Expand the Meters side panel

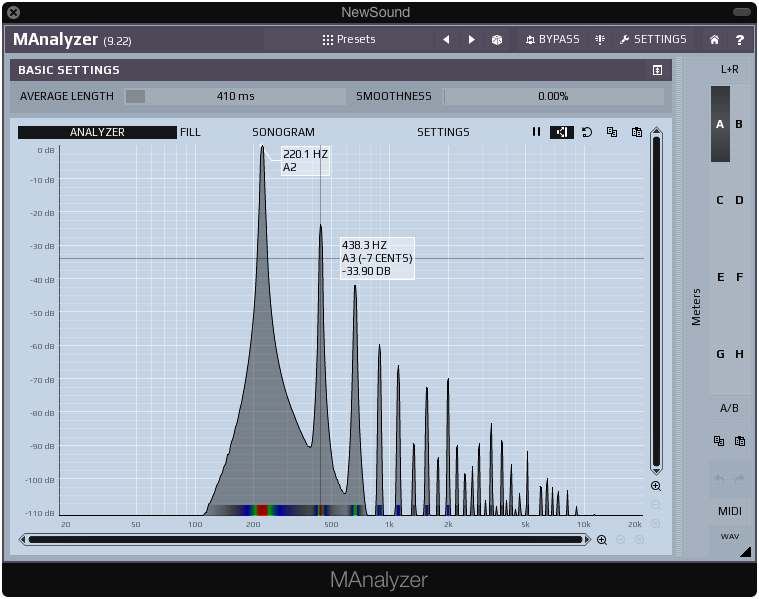coord(696,307)
